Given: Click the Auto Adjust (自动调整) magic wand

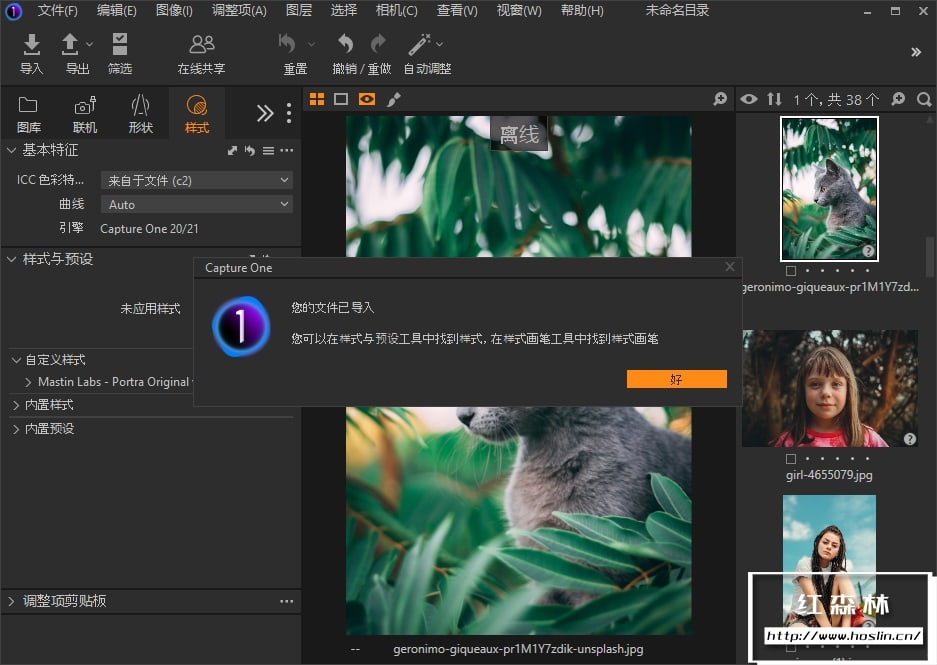Looking at the screenshot, I should pos(420,45).
